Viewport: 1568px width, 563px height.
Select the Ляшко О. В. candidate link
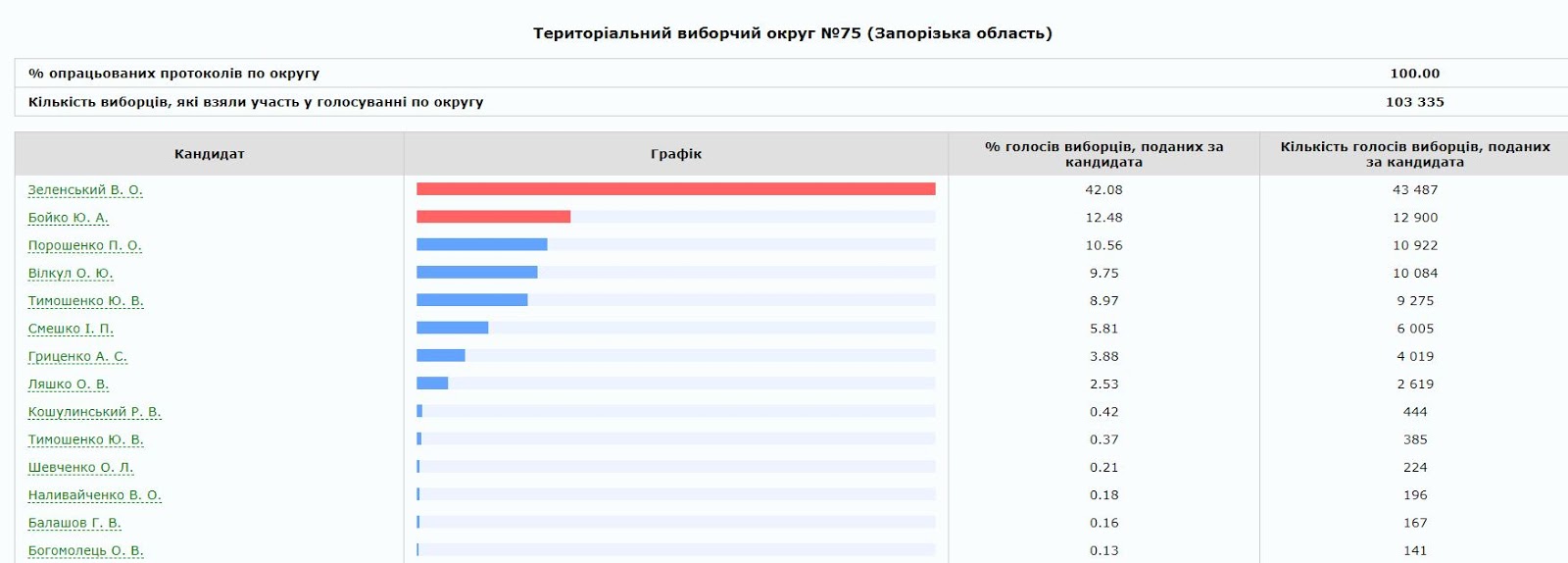click(x=69, y=384)
